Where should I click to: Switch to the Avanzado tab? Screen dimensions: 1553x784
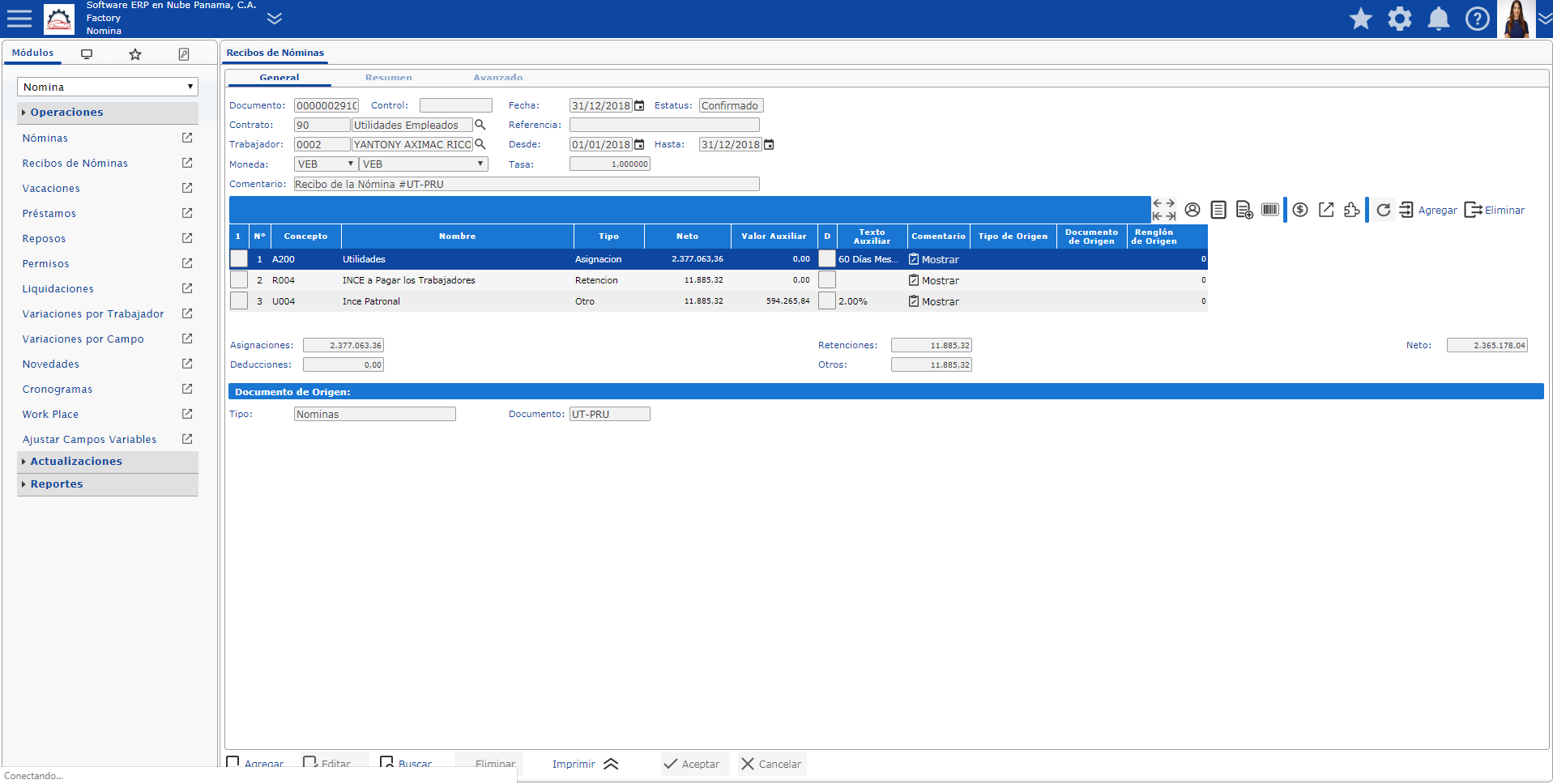[498, 78]
